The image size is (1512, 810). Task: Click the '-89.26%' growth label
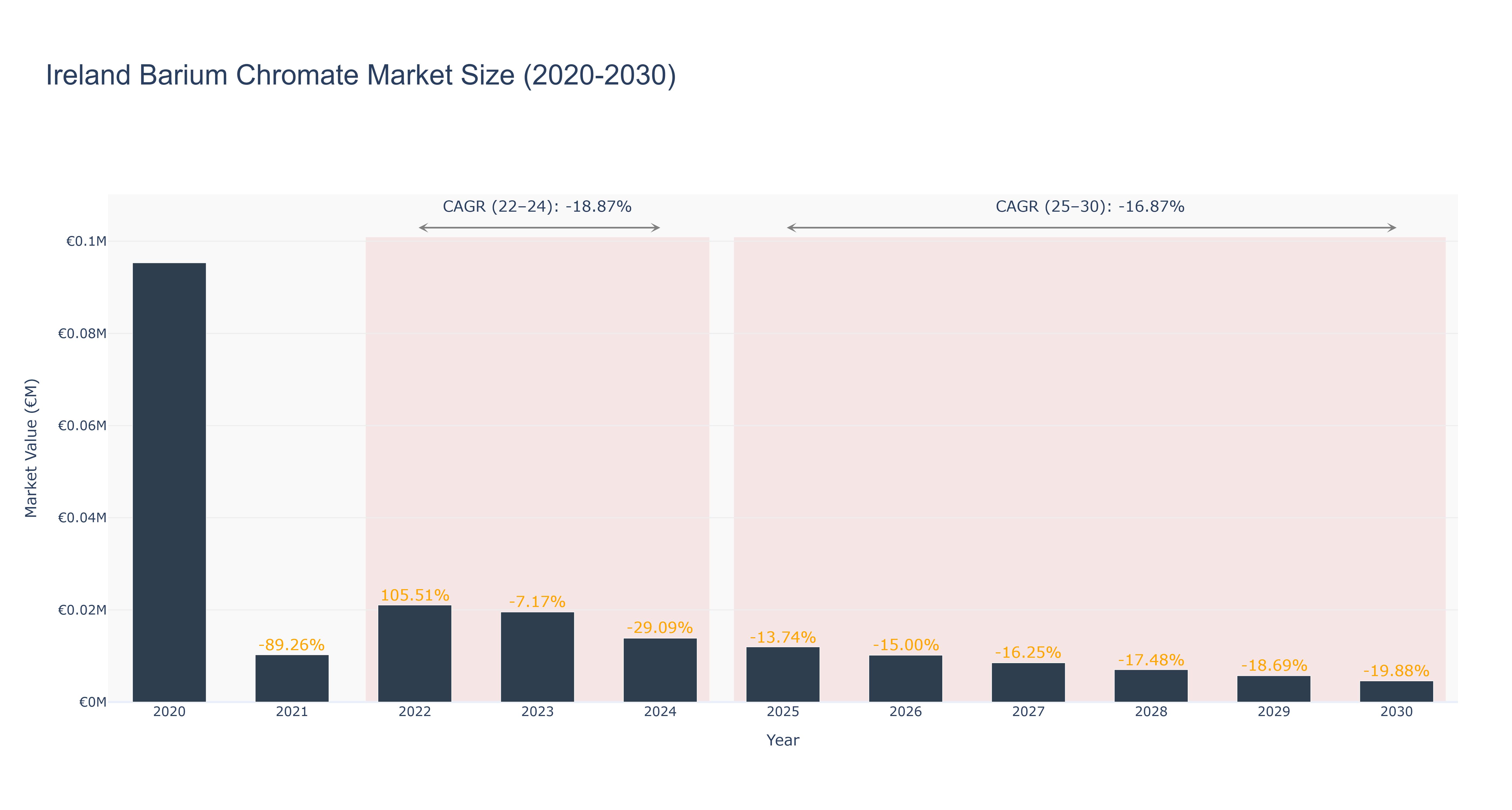[x=292, y=644]
